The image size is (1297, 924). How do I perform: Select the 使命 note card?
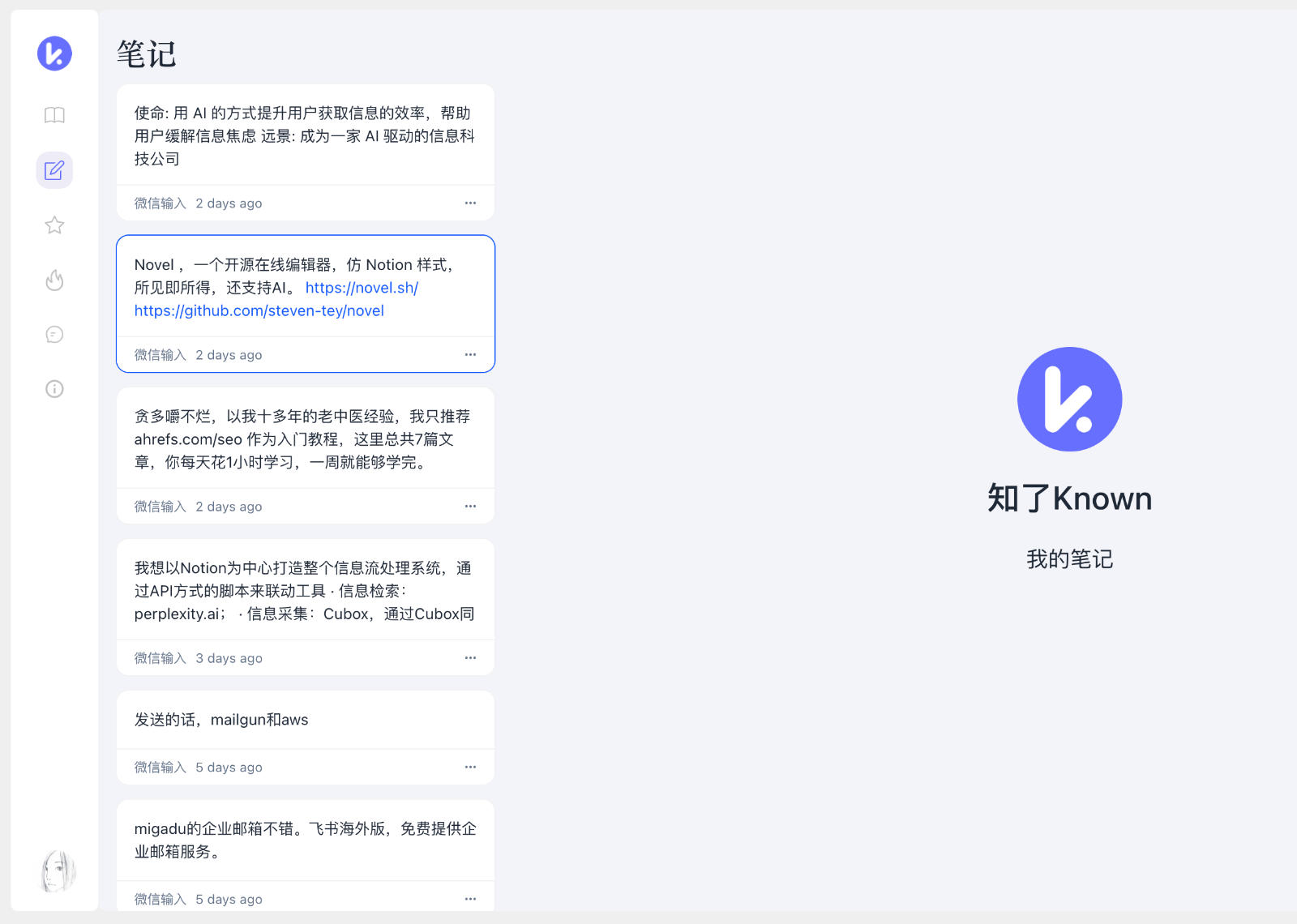[x=305, y=136]
